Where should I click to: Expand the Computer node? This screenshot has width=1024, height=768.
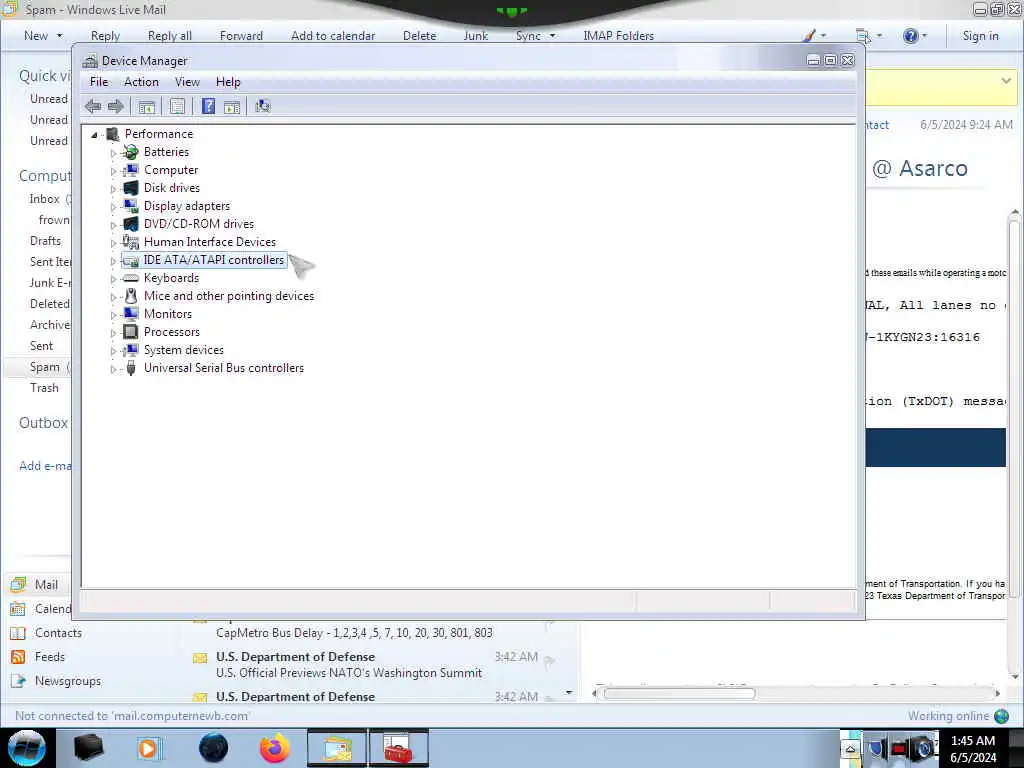tap(113, 170)
